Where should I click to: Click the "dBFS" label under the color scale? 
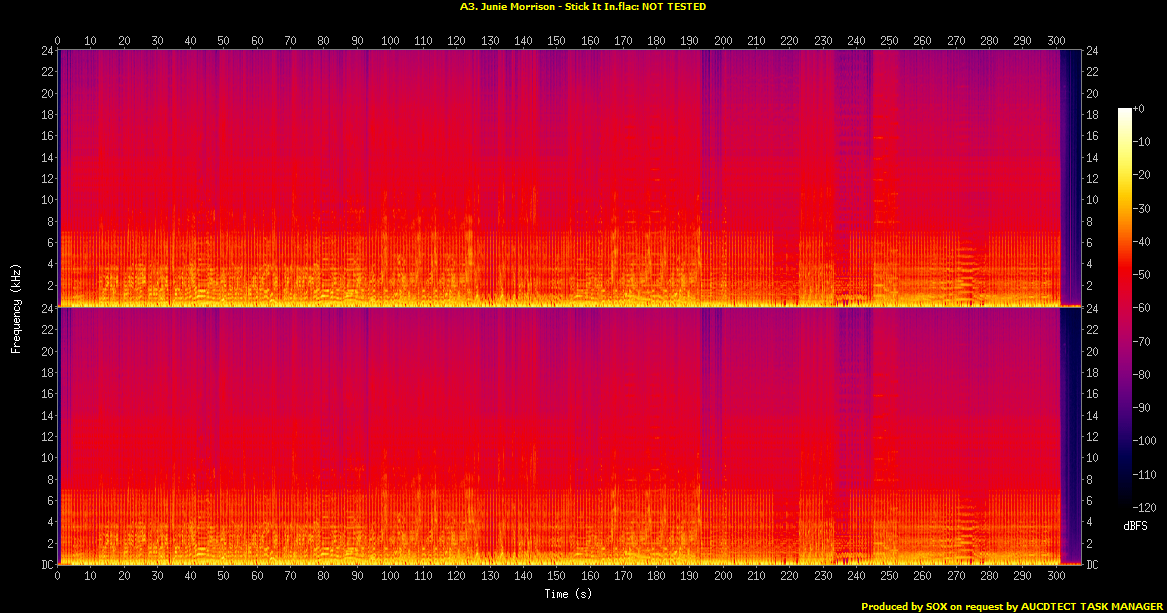coord(1135,526)
